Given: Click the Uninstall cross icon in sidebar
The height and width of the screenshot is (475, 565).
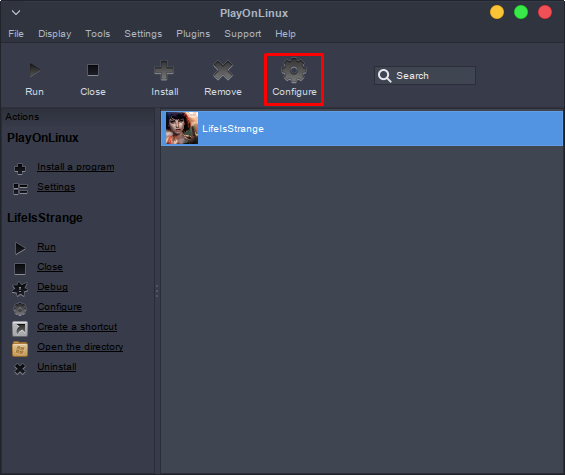Looking at the screenshot, I should pyautogui.click(x=20, y=369).
